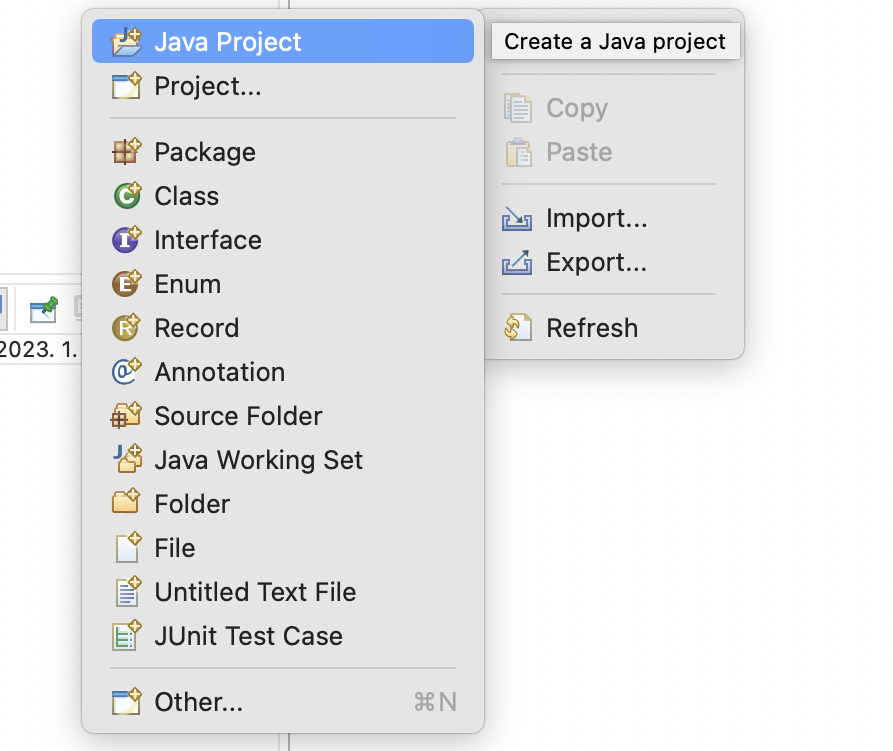Click the pin icon in the toolbar
Image resolution: width=893 pixels, height=751 pixels.
pyautogui.click(x=44, y=309)
